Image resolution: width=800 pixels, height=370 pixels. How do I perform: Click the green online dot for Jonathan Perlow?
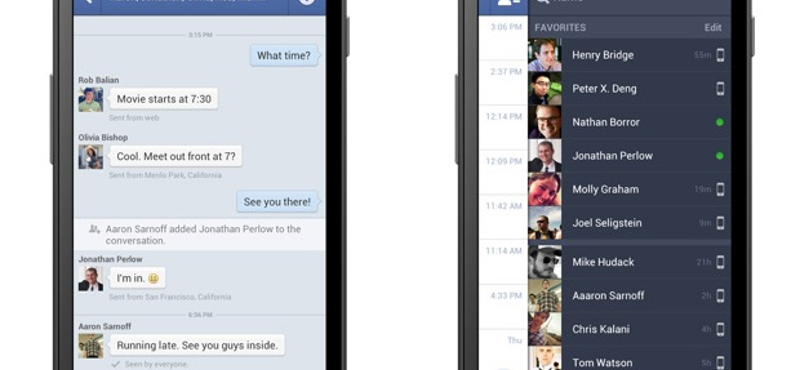point(720,156)
